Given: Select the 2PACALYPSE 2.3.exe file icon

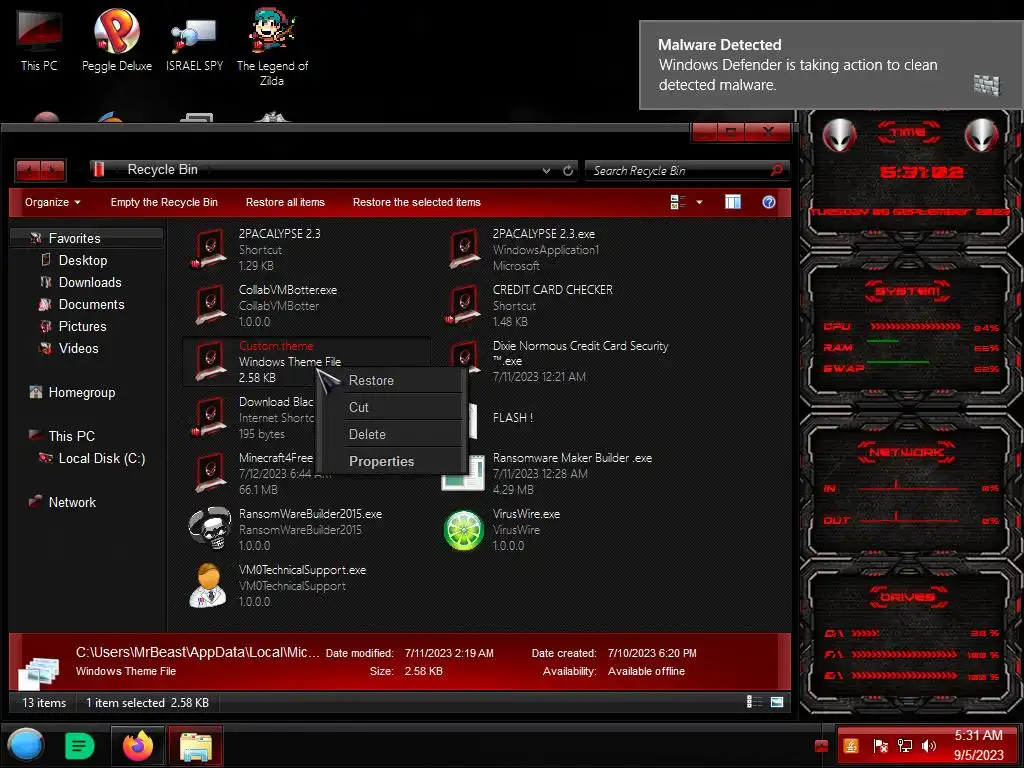Looking at the screenshot, I should pos(464,249).
